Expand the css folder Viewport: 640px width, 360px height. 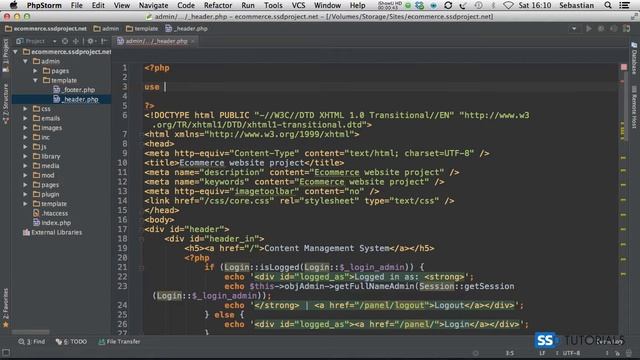click(x=25, y=109)
